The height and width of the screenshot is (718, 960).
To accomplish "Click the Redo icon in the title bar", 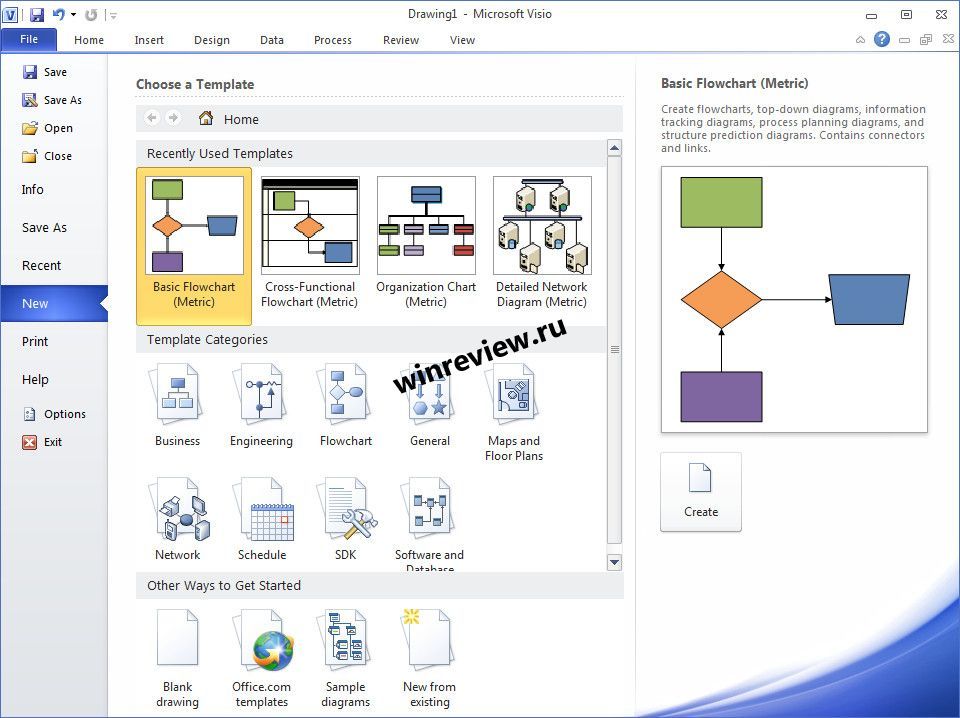I will click(91, 14).
